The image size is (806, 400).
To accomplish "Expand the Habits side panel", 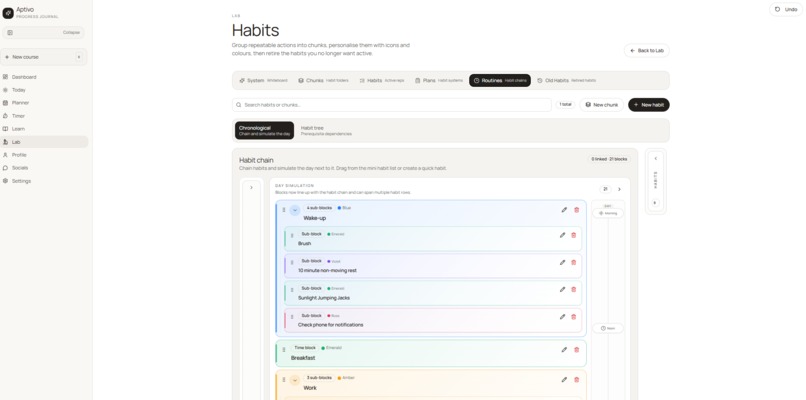I will pyautogui.click(x=655, y=158).
